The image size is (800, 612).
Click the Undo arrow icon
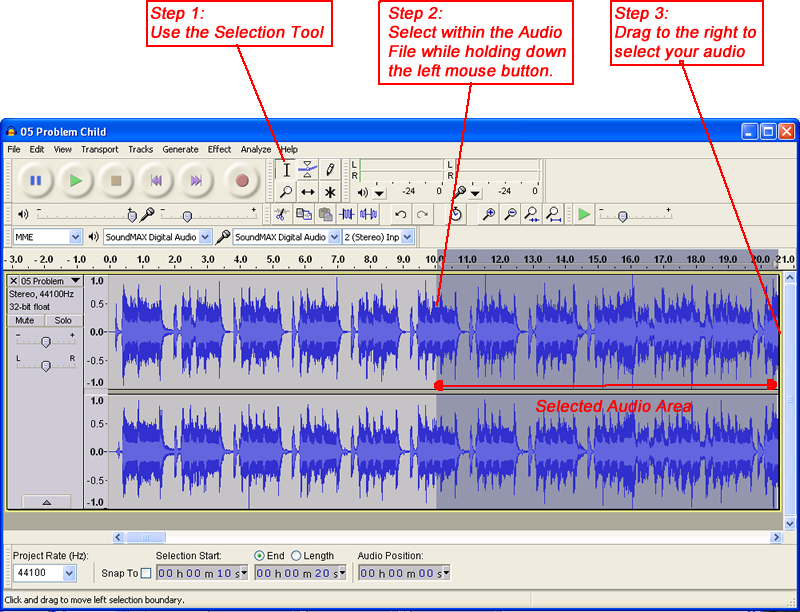coord(401,214)
